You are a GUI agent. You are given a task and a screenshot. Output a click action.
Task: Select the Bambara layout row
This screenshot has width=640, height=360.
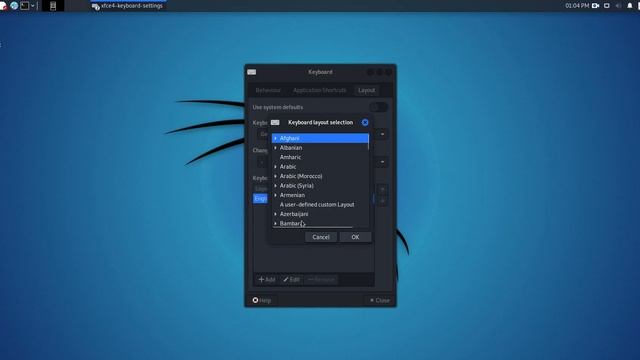click(320, 223)
